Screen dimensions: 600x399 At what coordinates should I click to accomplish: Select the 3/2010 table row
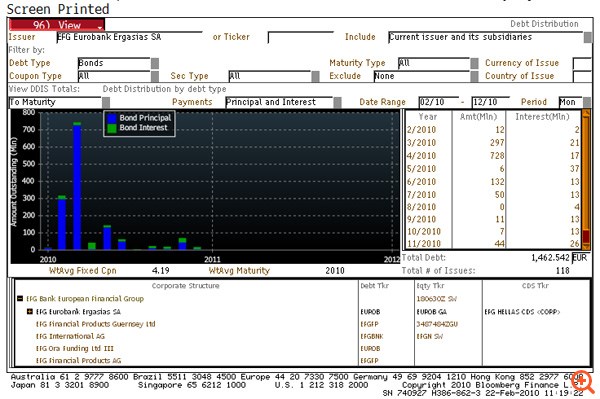point(493,143)
